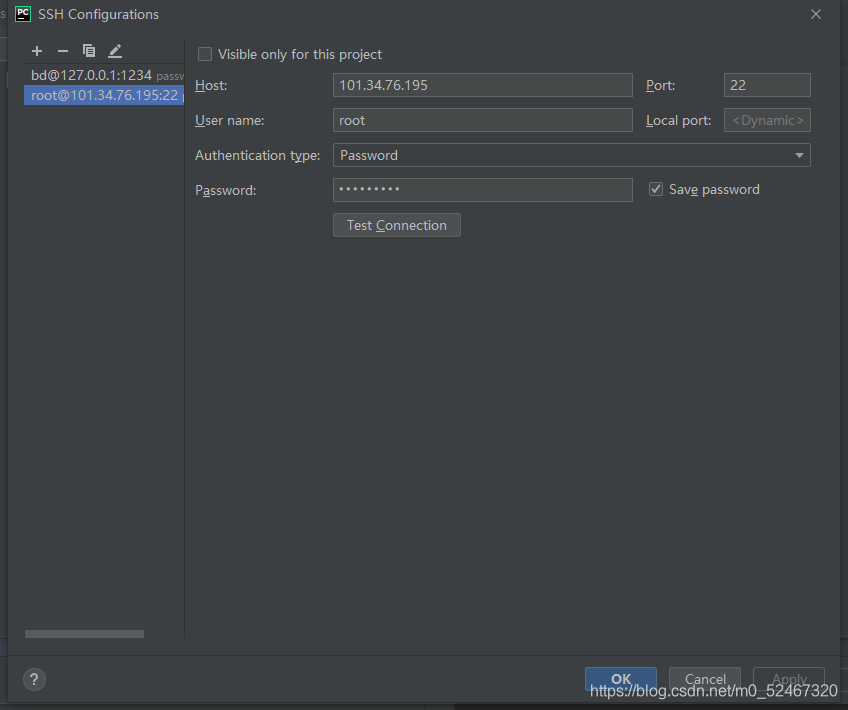Click the dropdown arrow beside Password type

pos(799,155)
